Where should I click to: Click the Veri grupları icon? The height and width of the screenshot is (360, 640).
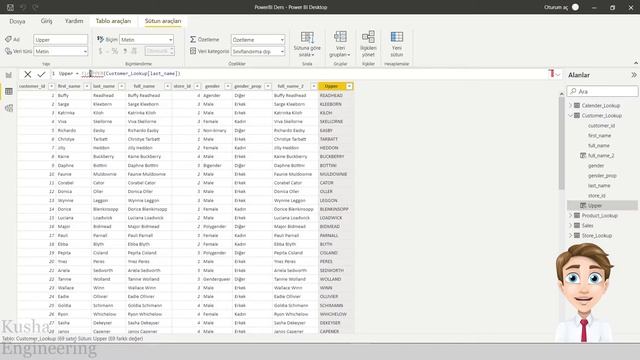coord(340,37)
